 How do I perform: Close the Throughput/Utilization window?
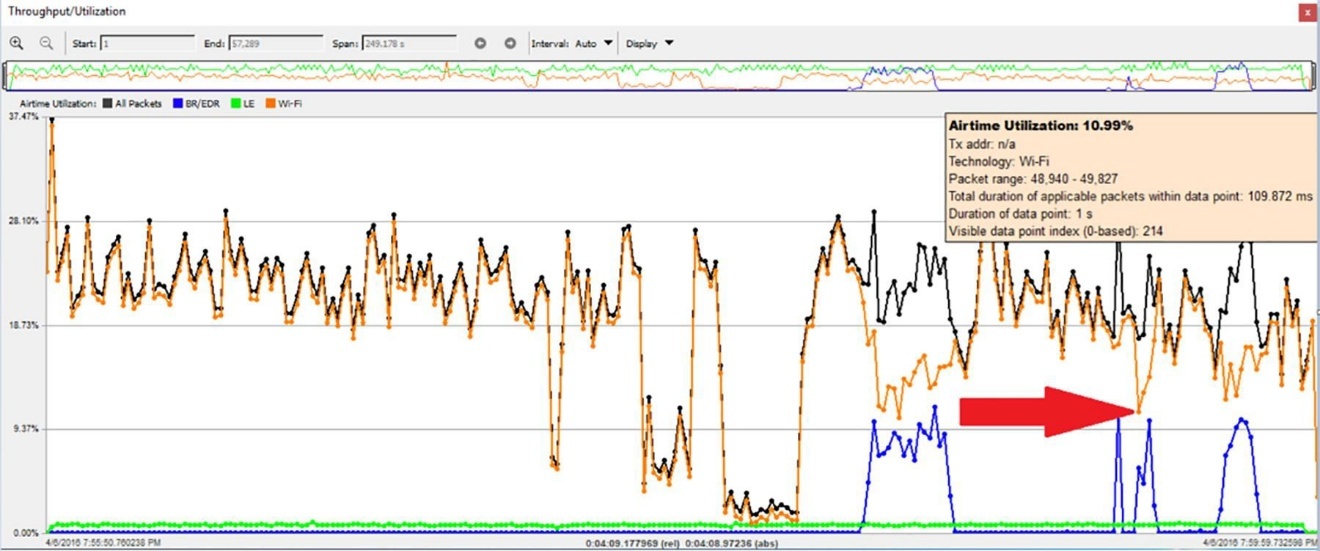[1305, 12]
